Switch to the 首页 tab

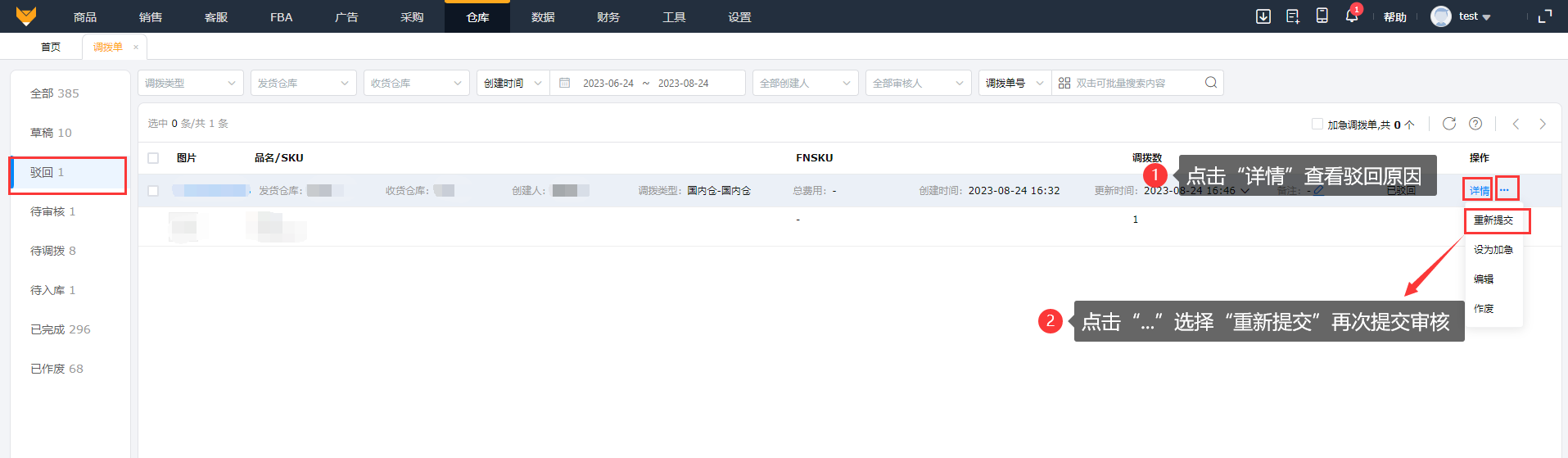pos(51,47)
